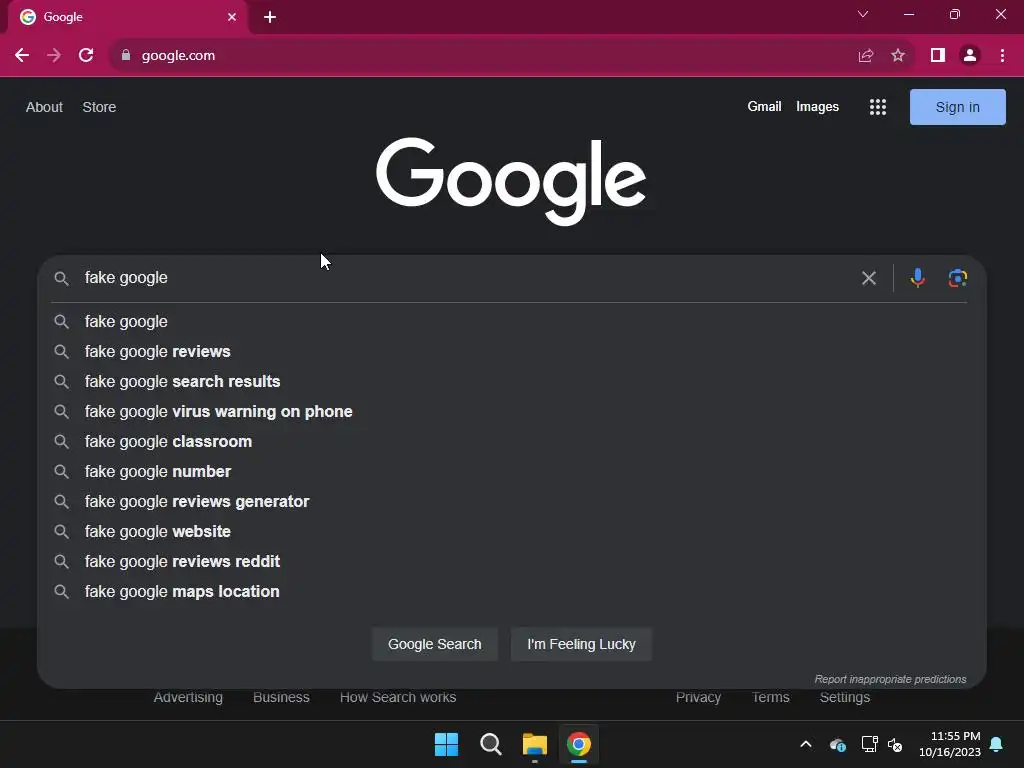This screenshot has height=768, width=1024.
Task: Open Business footer link
Action: tap(281, 697)
